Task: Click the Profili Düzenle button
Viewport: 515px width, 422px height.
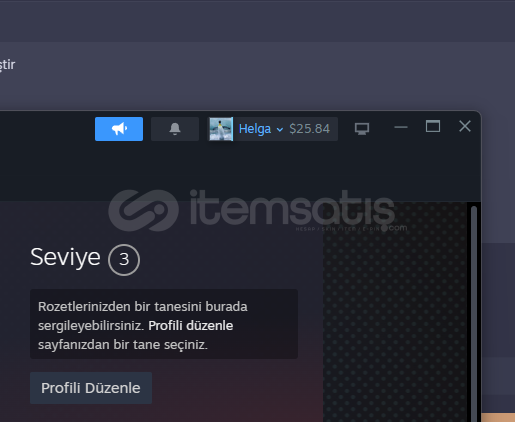Action: tap(91, 388)
